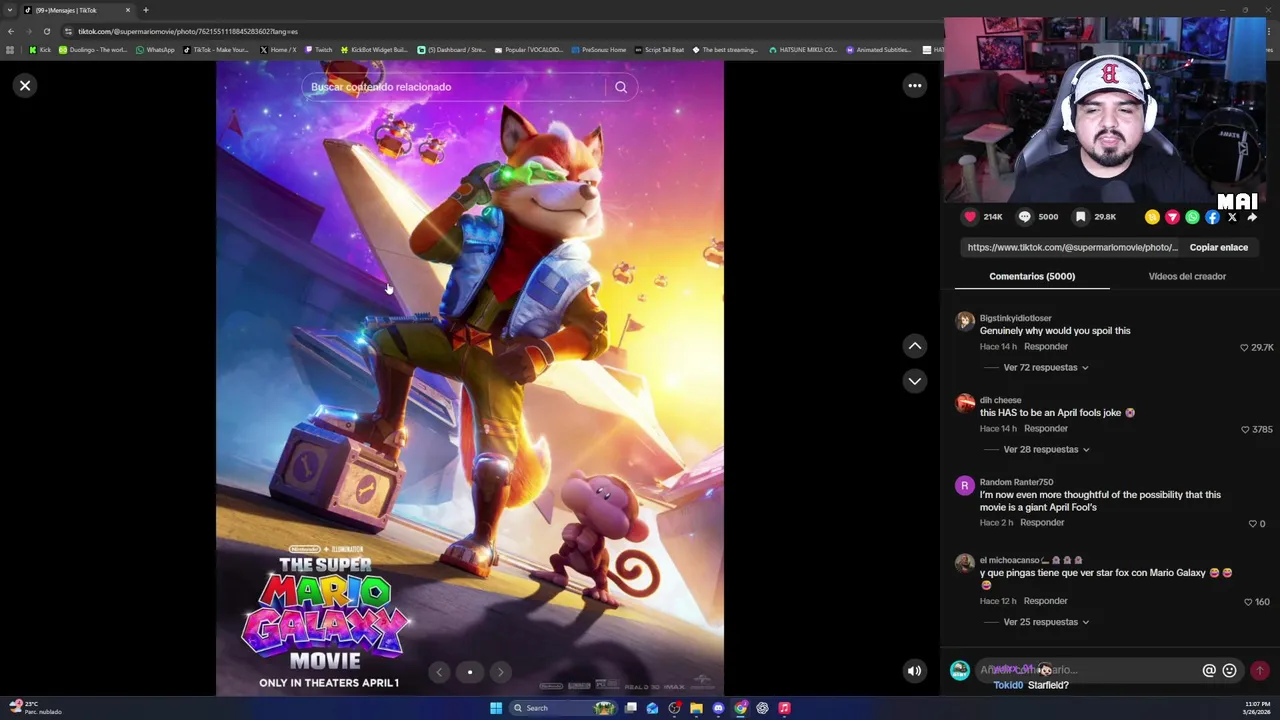Send to friends with red arrow icon

(x=1172, y=217)
